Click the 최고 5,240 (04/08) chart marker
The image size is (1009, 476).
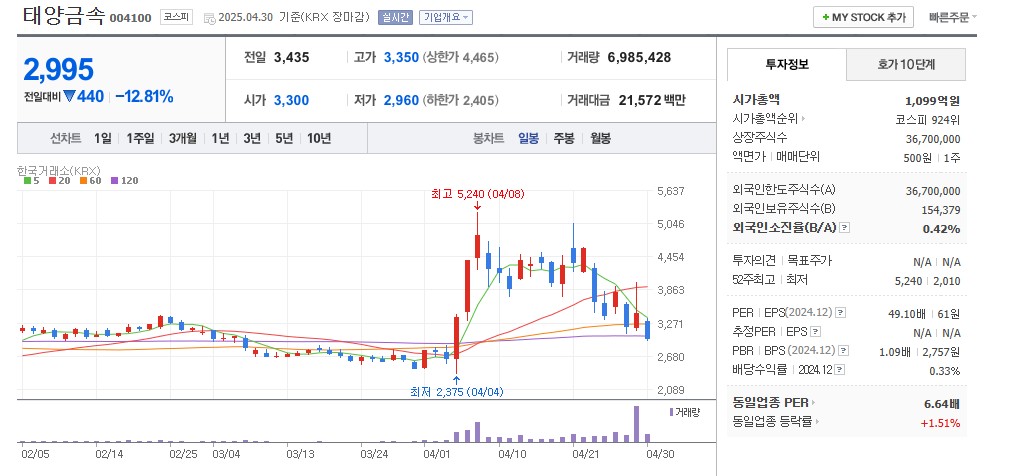point(477,194)
